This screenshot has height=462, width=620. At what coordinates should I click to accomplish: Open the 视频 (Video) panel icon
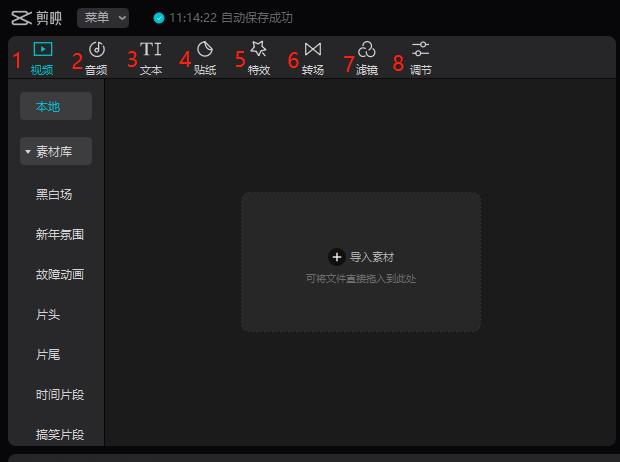tap(42, 50)
